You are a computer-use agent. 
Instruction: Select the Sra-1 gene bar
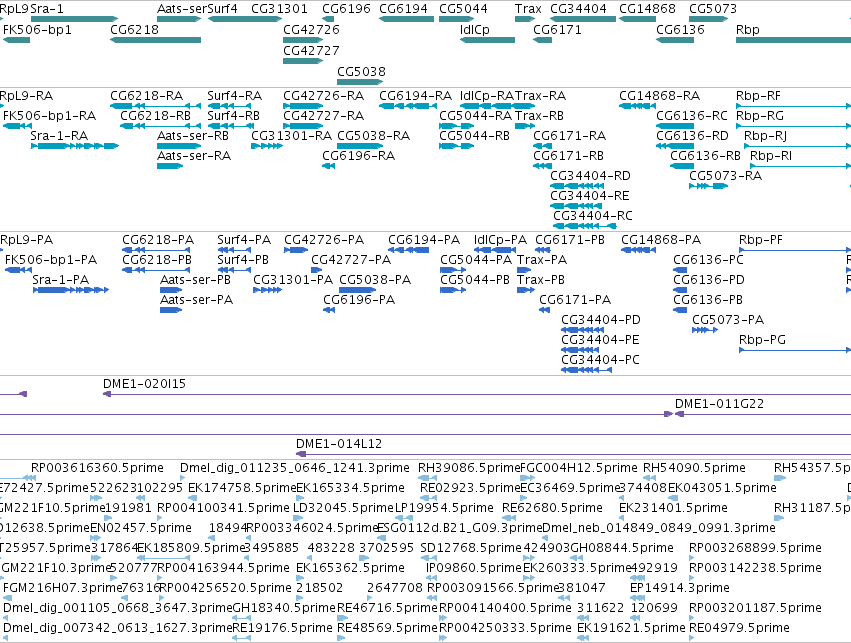(x=75, y=19)
